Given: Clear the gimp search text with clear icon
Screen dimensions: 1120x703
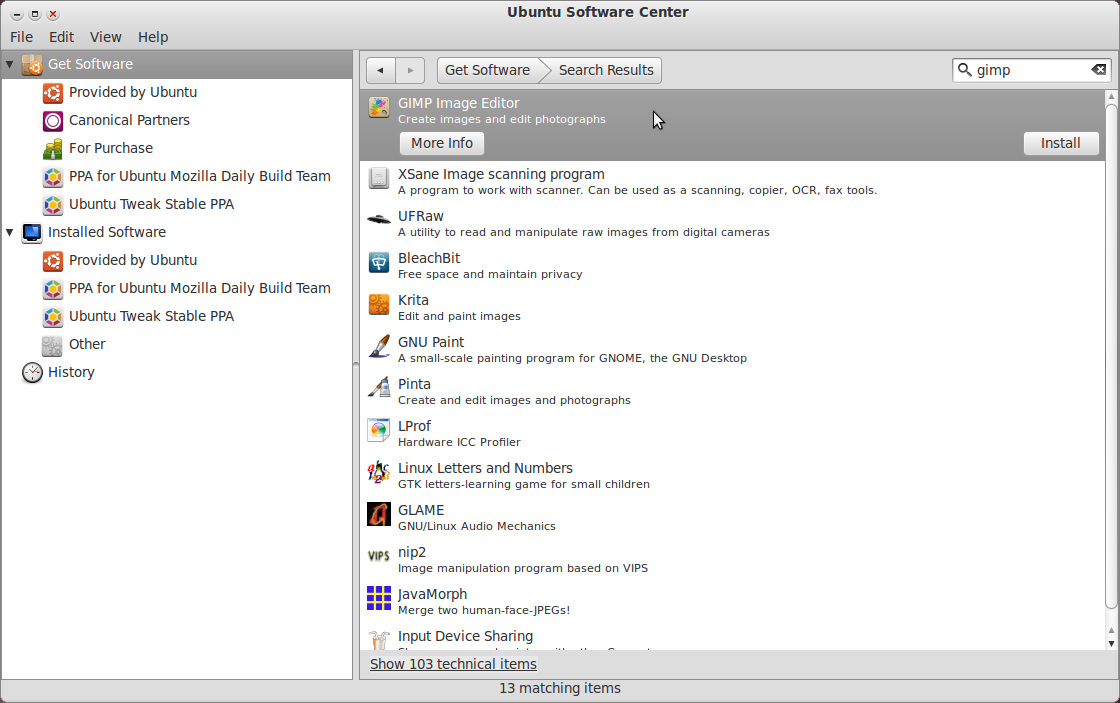Looking at the screenshot, I should (1099, 69).
